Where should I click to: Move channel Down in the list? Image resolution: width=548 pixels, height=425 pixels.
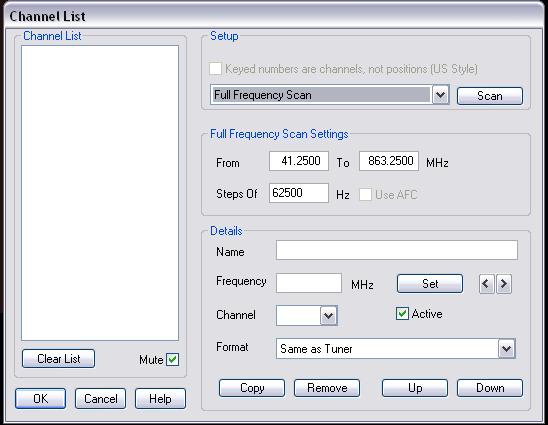point(490,388)
